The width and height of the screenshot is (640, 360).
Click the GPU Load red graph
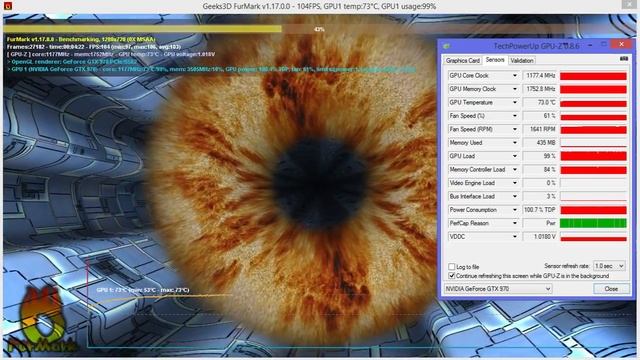click(593, 156)
